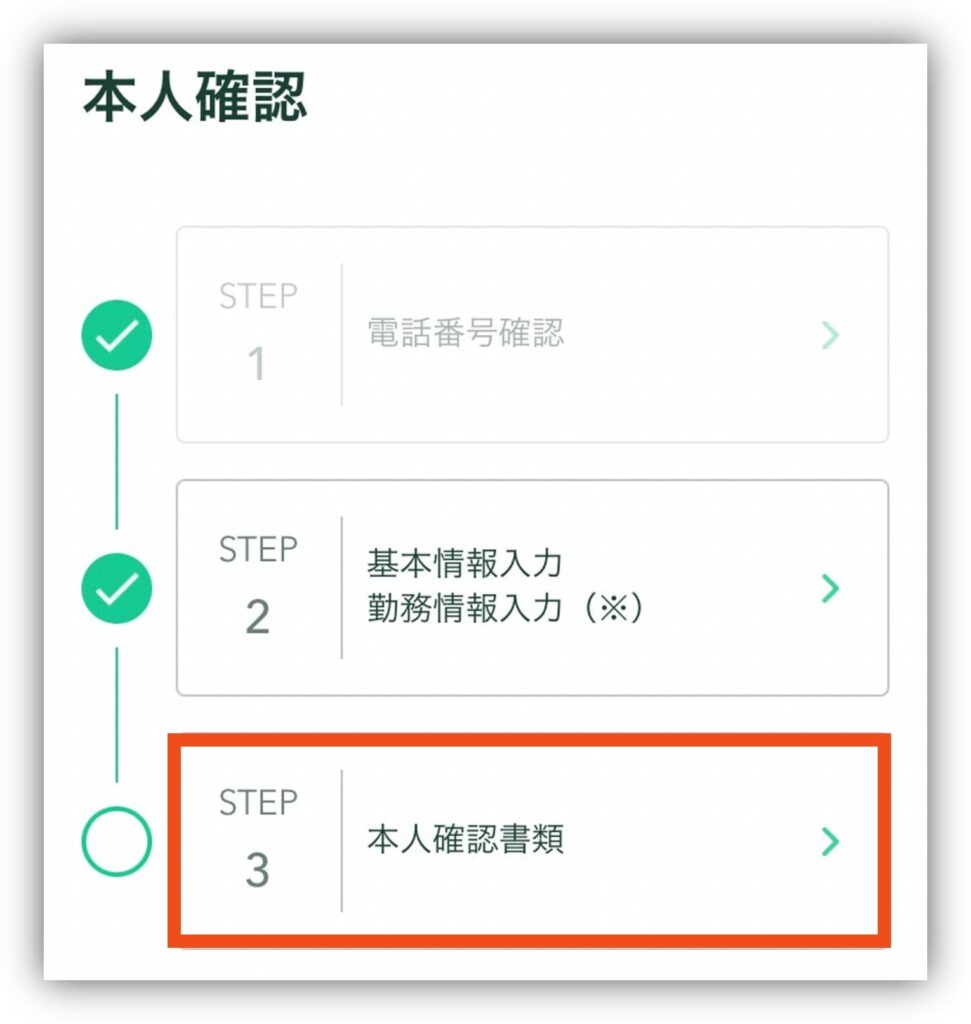Click the 本人確認 page heading
The width and height of the screenshot is (971, 1024).
(195, 98)
